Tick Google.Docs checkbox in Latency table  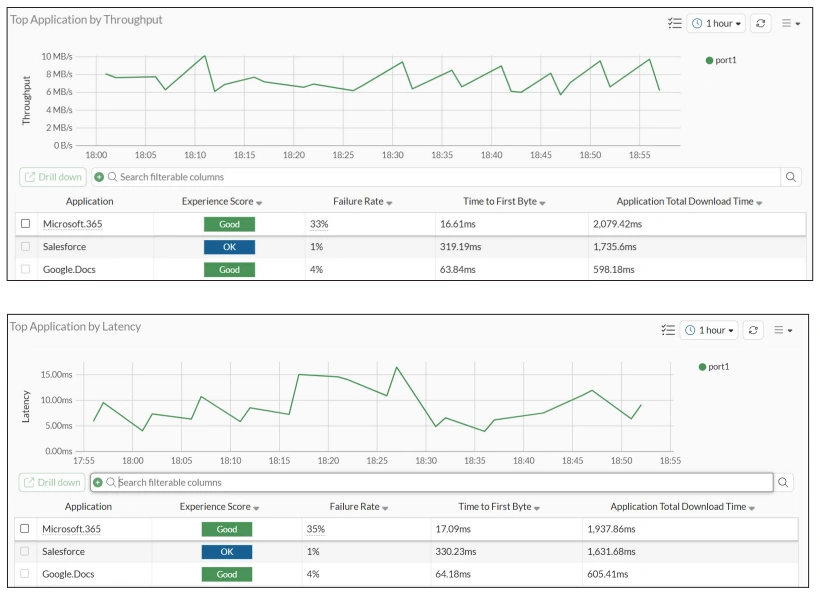(25, 574)
